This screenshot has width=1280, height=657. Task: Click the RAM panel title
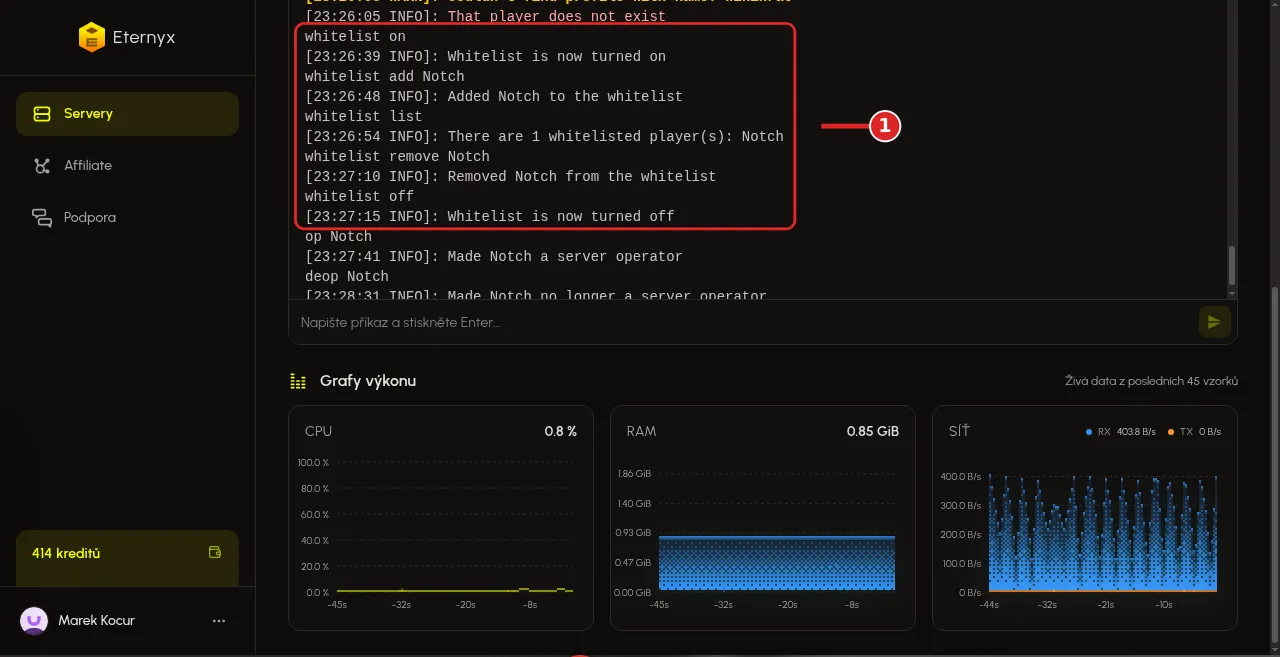click(642, 431)
